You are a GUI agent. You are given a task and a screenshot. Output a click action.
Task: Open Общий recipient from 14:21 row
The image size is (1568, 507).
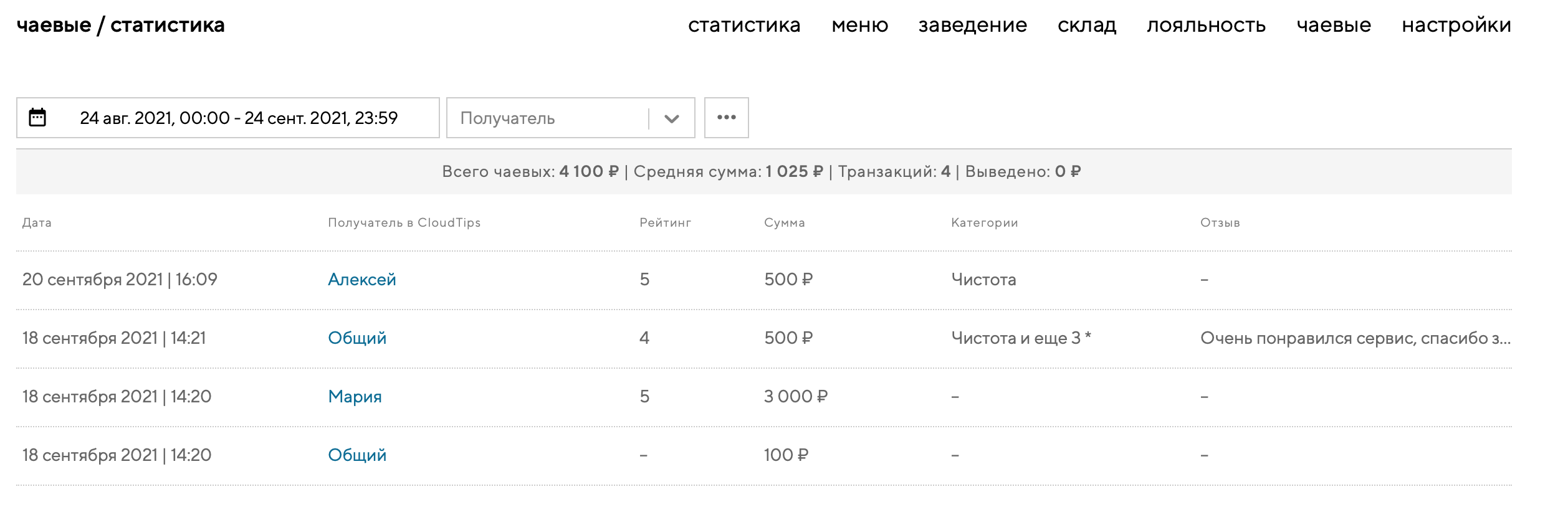[357, 338]
